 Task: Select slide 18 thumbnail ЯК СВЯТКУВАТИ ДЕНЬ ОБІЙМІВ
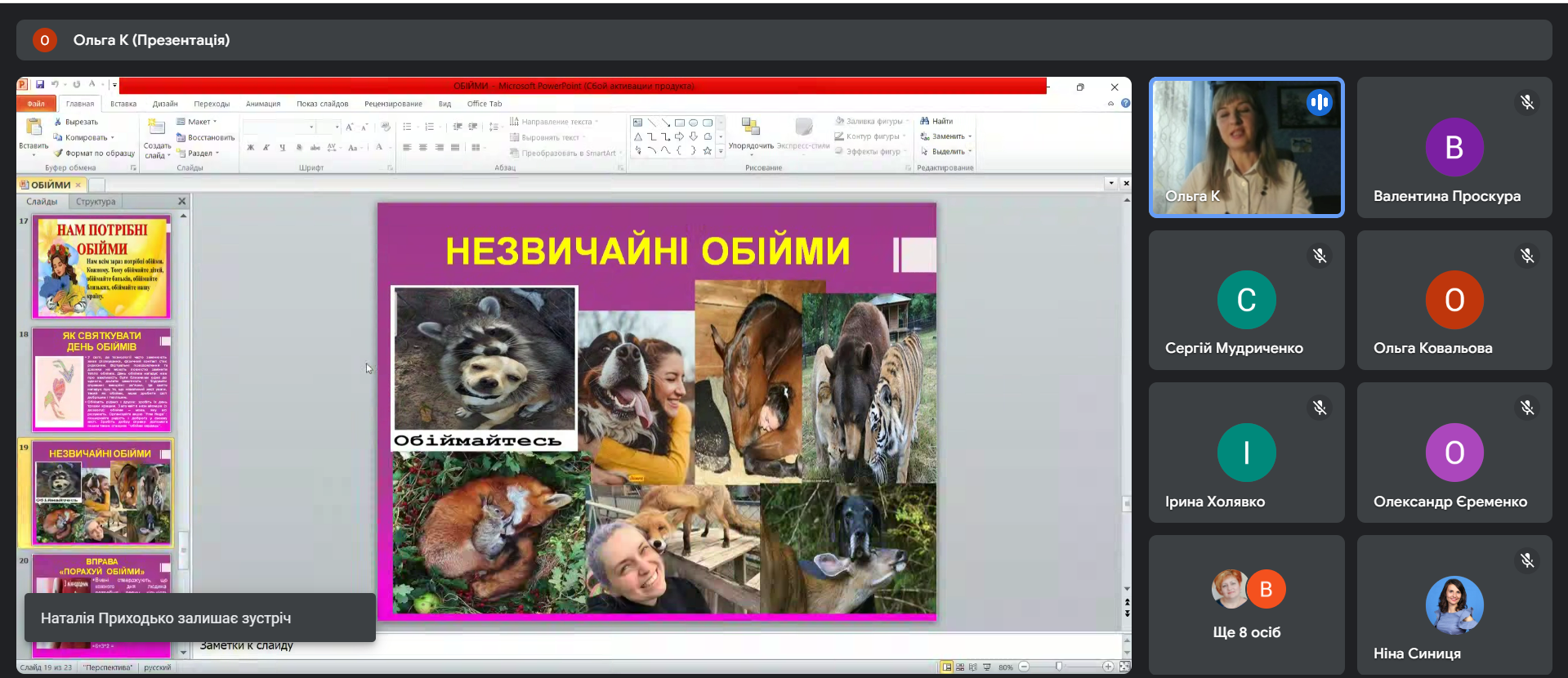[x=101, y=380]
